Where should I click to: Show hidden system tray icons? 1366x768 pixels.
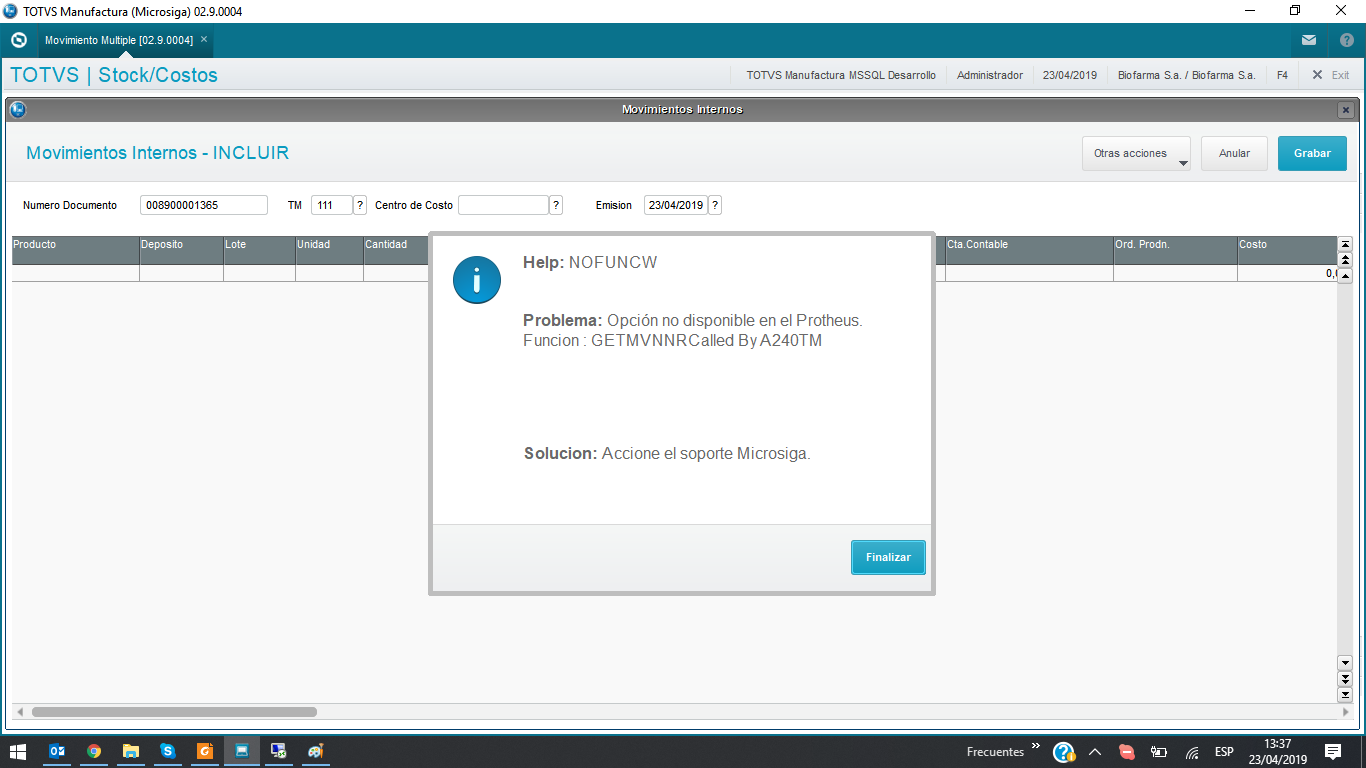coord(1095,752)
